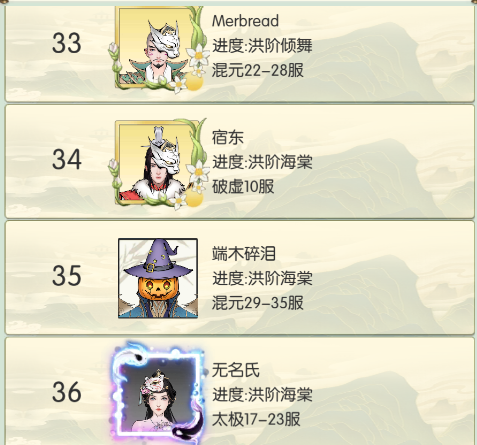This screenshot has width=477, height=445.
Task: Click rank number 34
Action: pos(67,159)
